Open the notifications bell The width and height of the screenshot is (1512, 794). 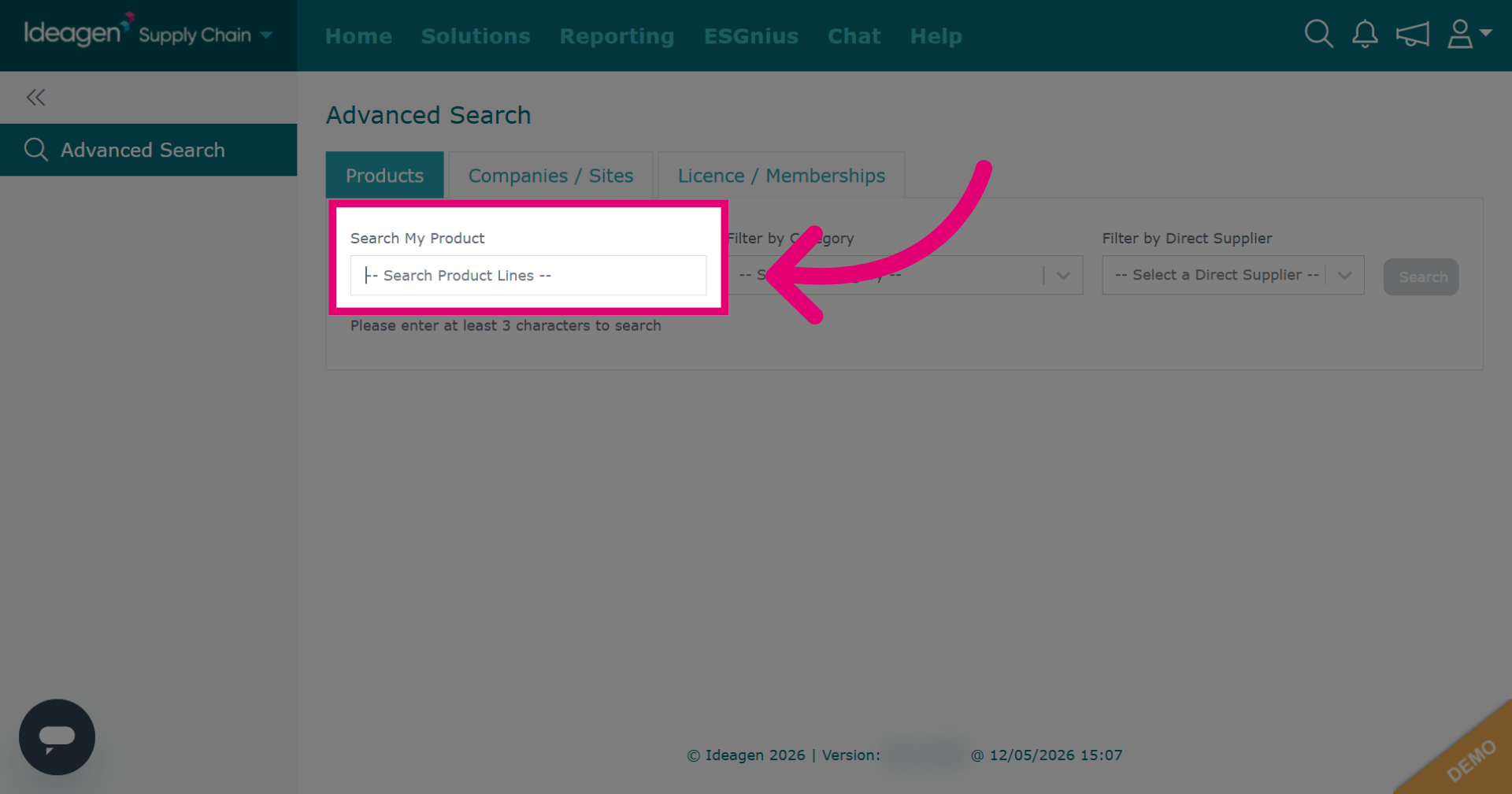1365,34
